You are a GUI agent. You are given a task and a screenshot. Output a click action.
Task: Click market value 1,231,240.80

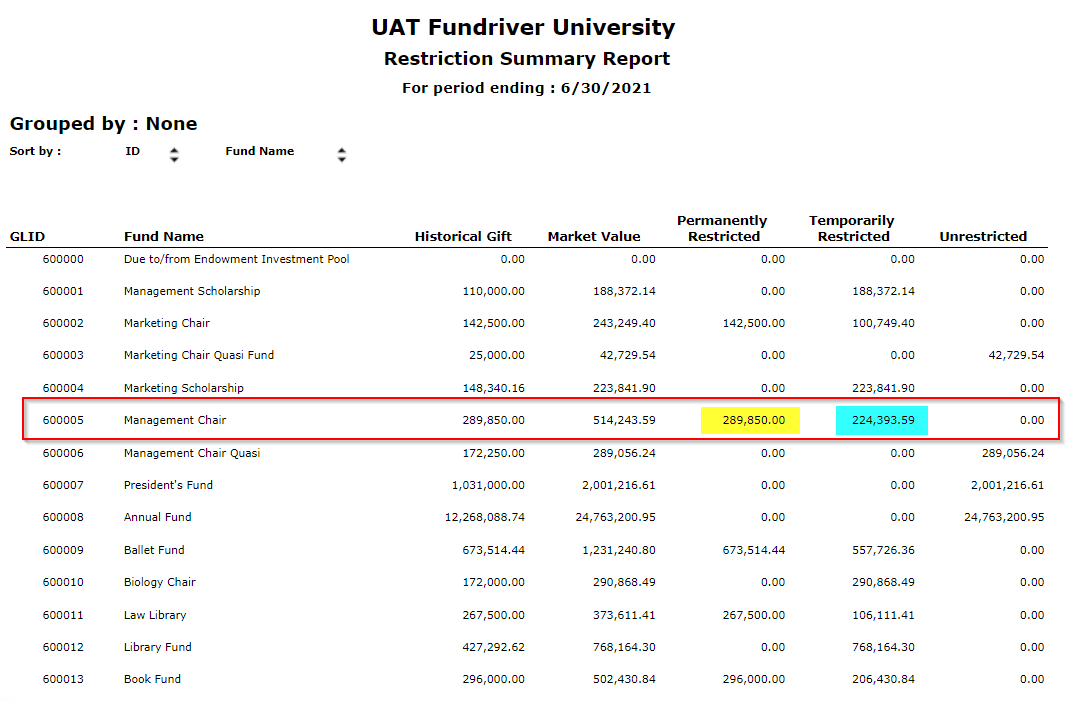point(619,550)
